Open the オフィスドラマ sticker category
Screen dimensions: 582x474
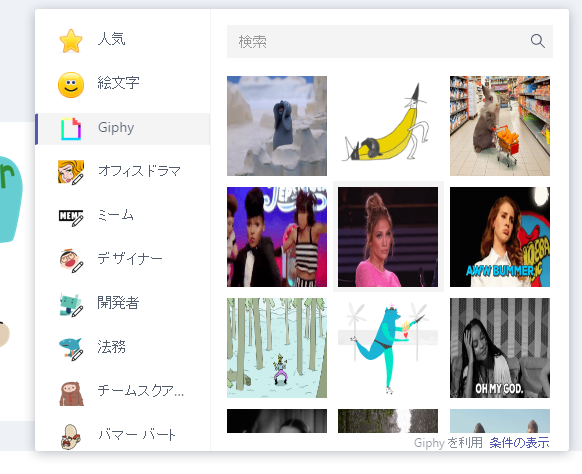coord(139,171)
